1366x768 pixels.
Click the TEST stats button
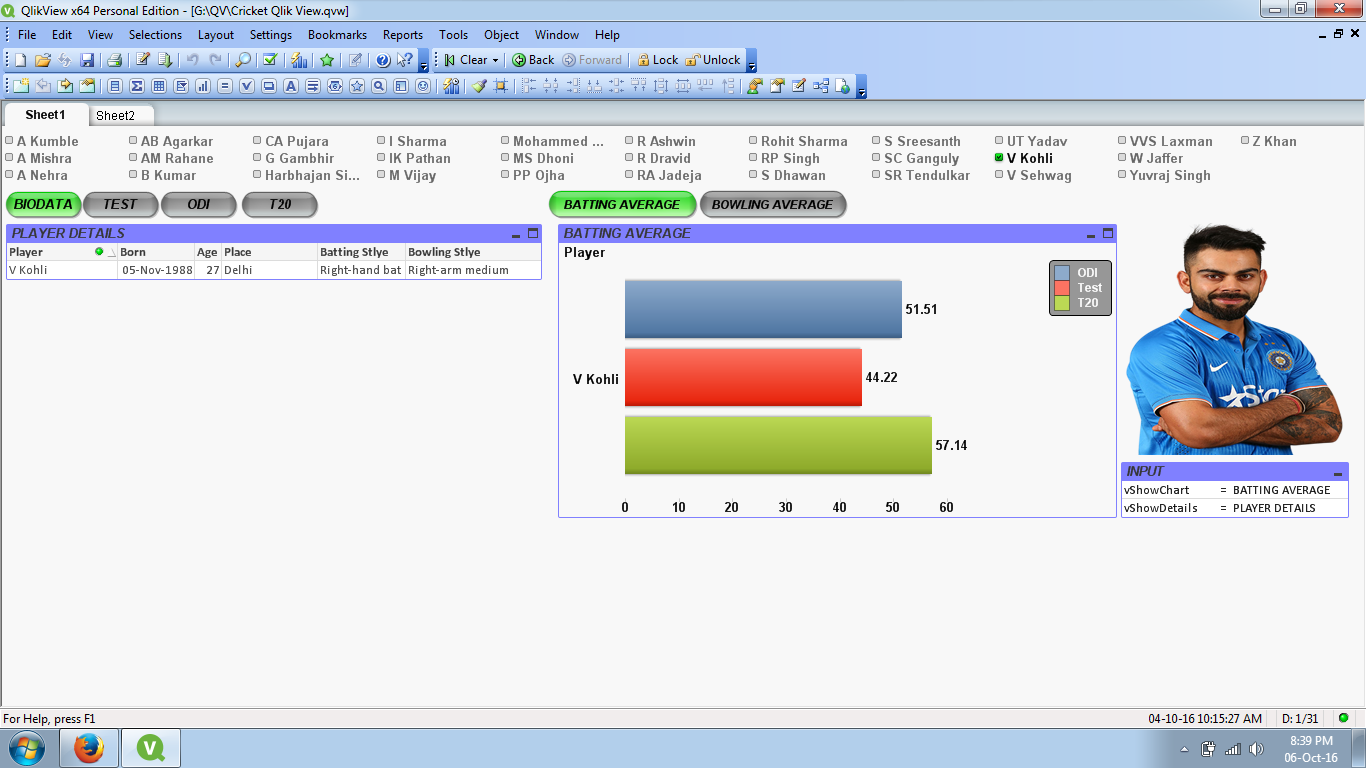(120, 205)
